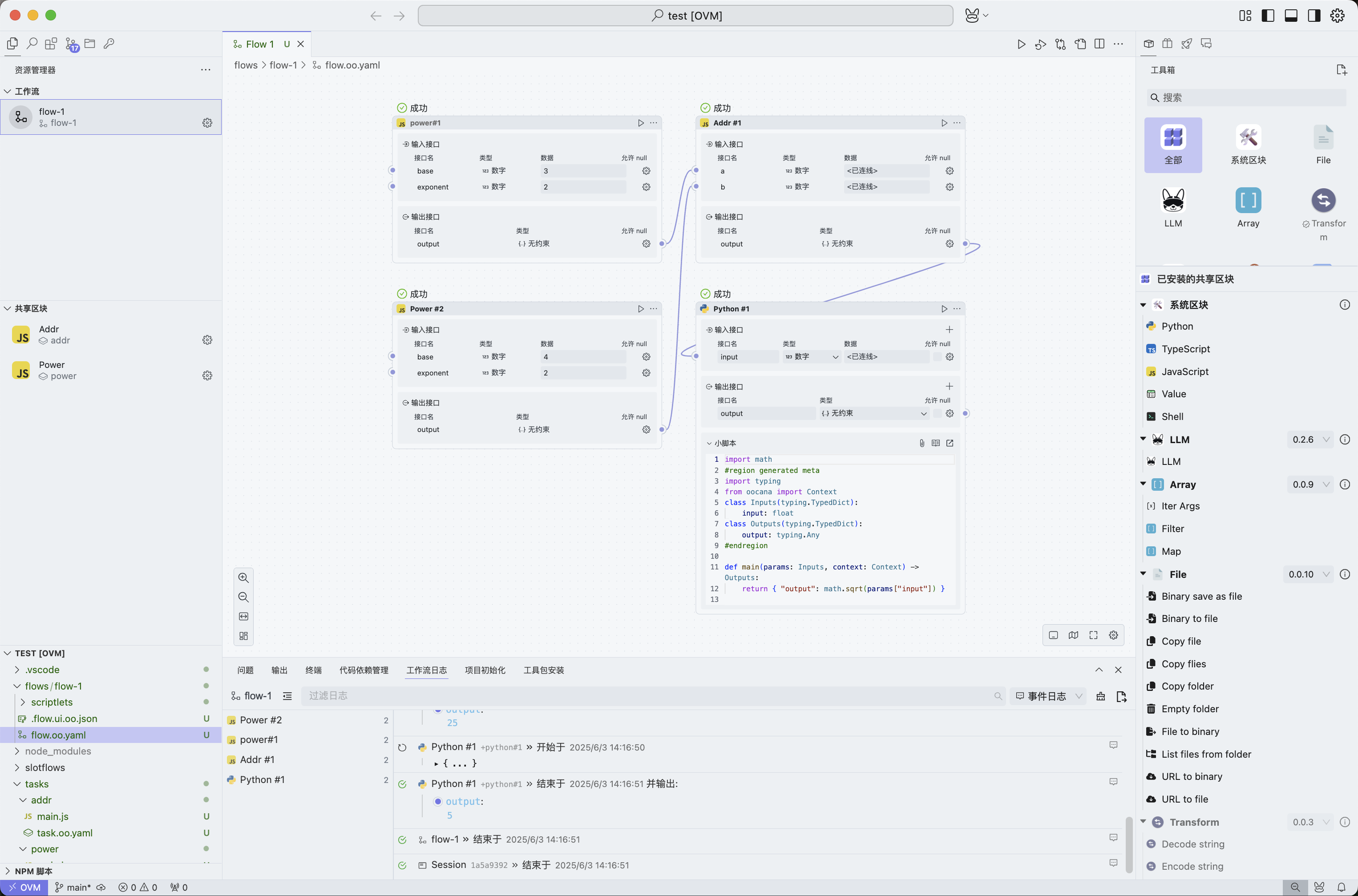1358x896 pixels.
Task: Open the Explorer view icon
Action: [x=12, y=44]
